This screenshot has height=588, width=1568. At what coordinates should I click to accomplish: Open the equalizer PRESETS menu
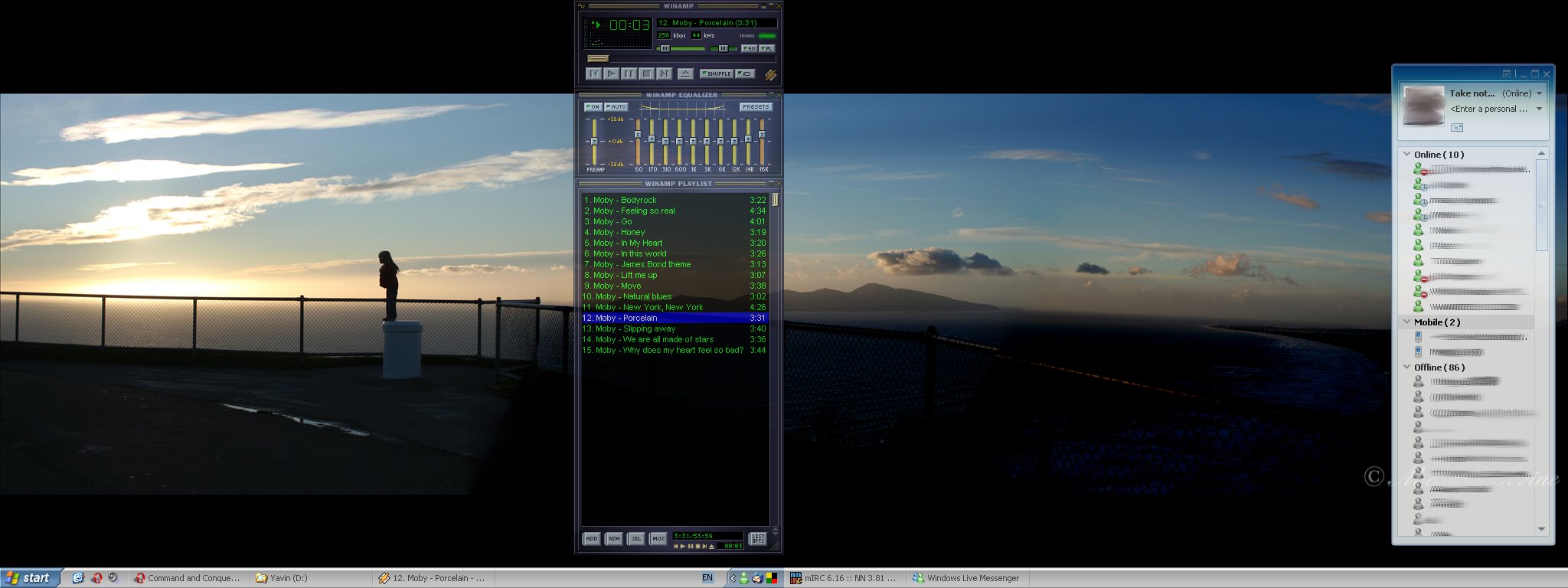755,107
